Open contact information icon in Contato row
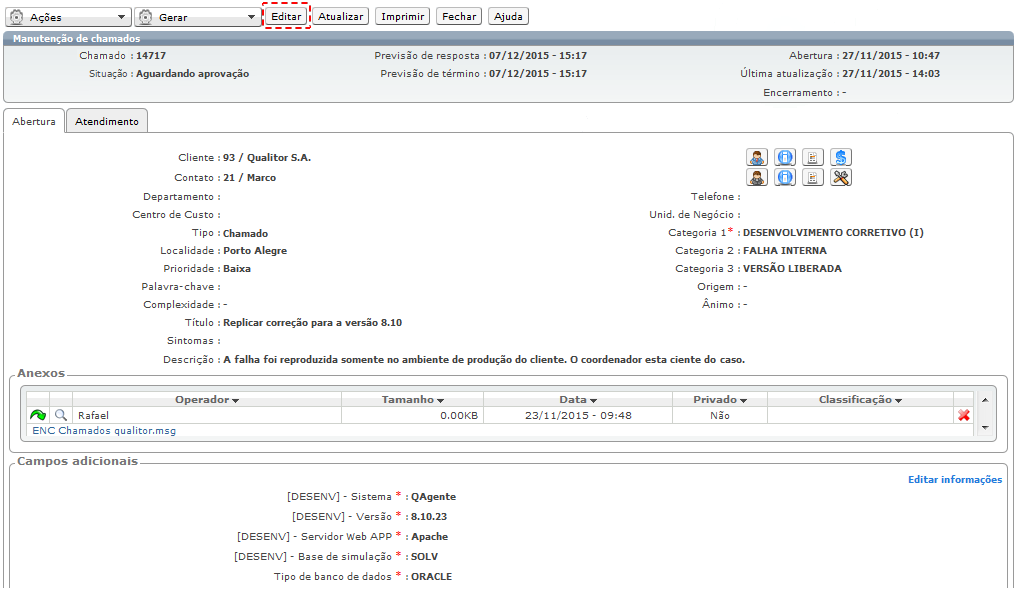The image size is (1017, 592). [785, 177]
